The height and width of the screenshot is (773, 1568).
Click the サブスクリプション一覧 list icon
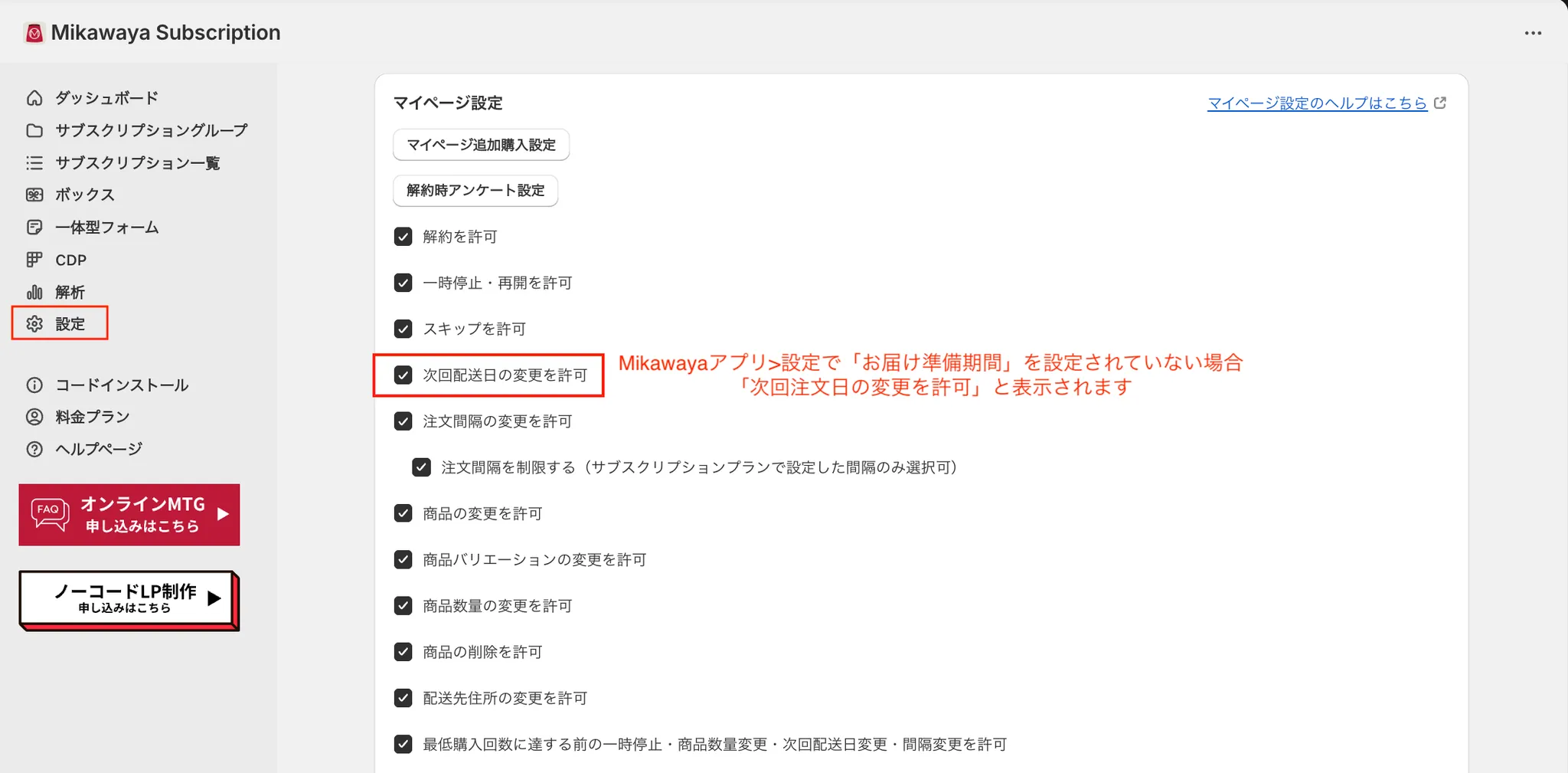pos(34,162)
